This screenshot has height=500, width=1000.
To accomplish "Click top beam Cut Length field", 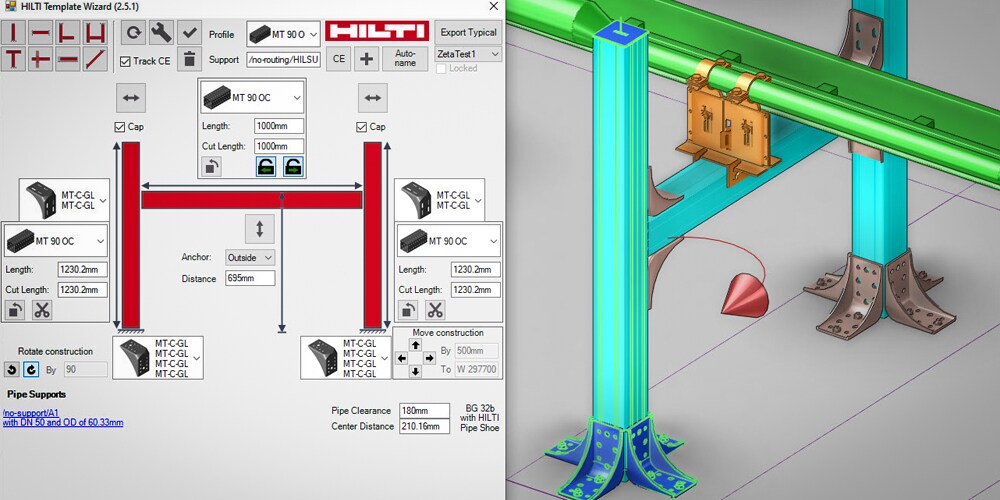I will point(279,146).
